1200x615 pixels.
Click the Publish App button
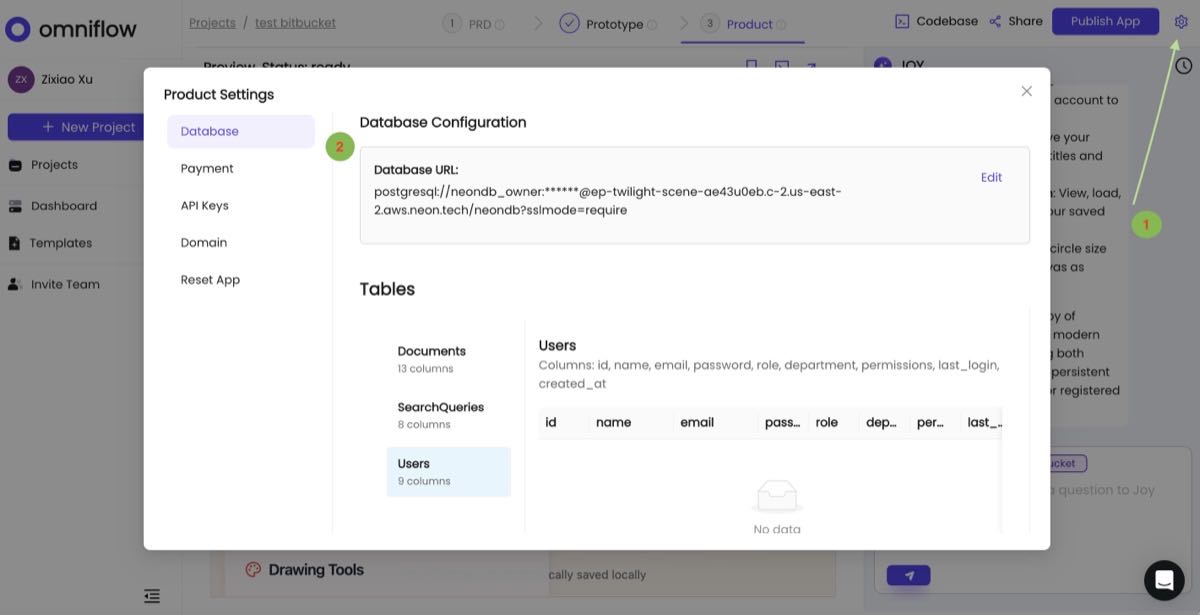click(1105, 20)
